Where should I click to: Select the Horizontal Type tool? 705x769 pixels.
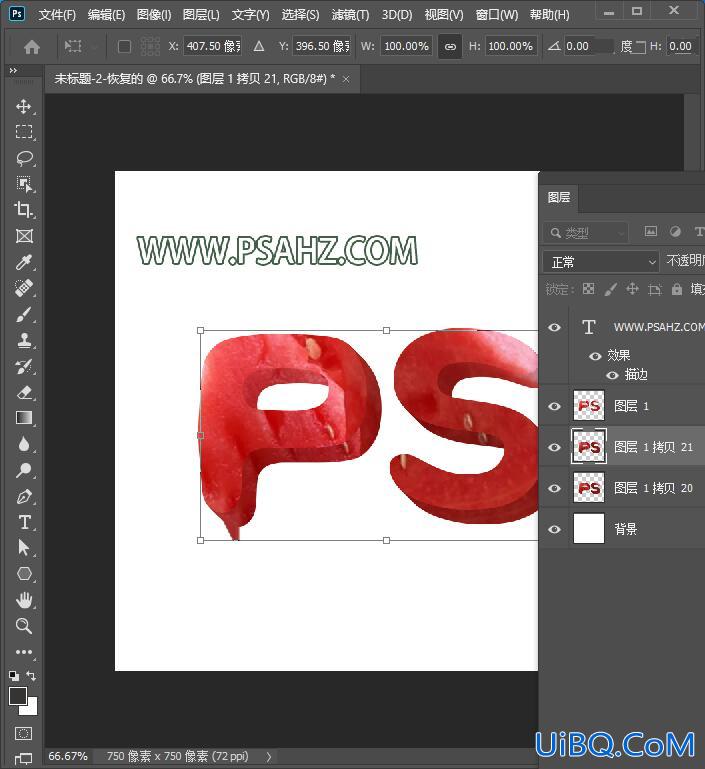click(x=24, y=522)
